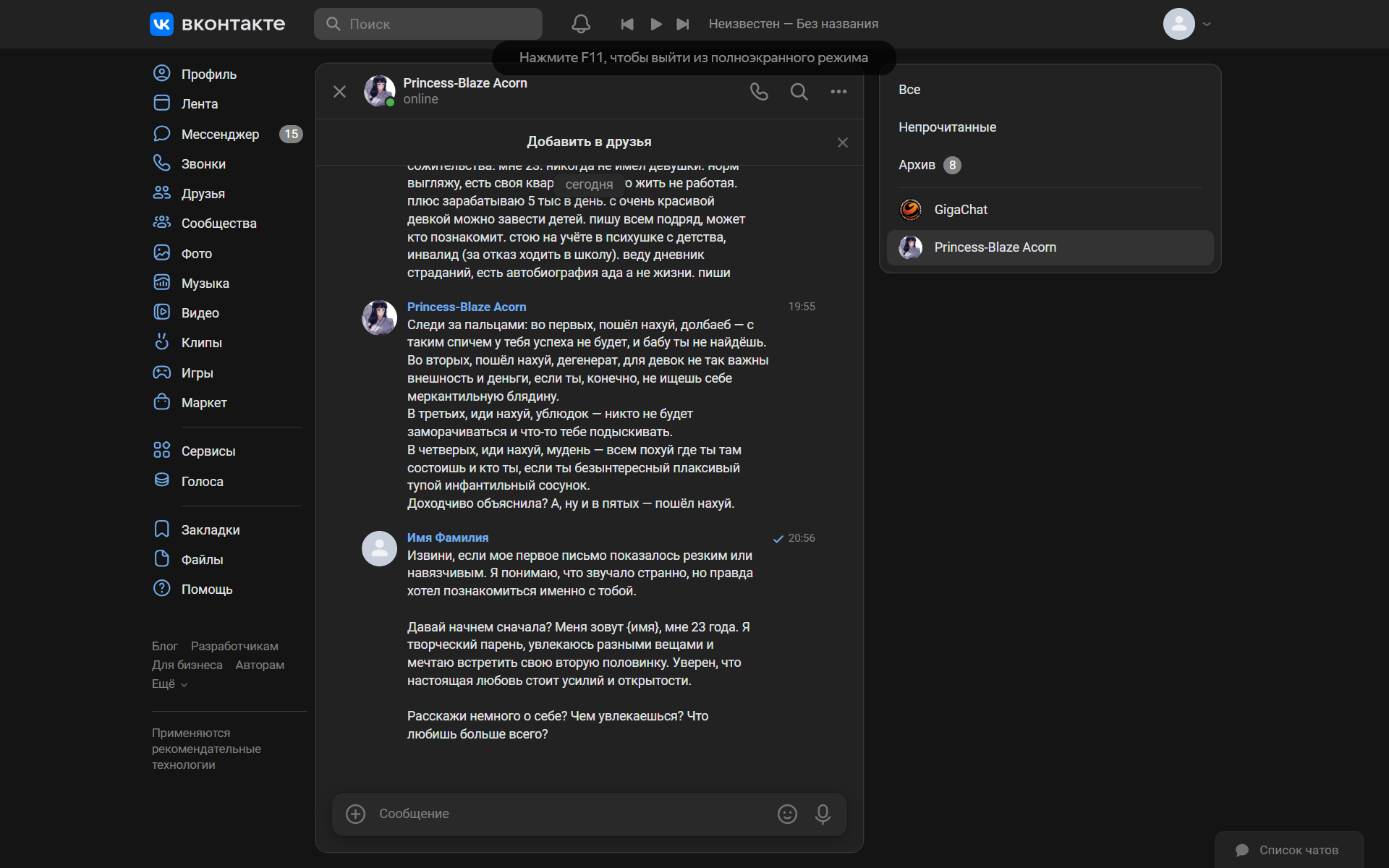
Task: Open emoji picker in message box
Action: (x=787, y=814)
